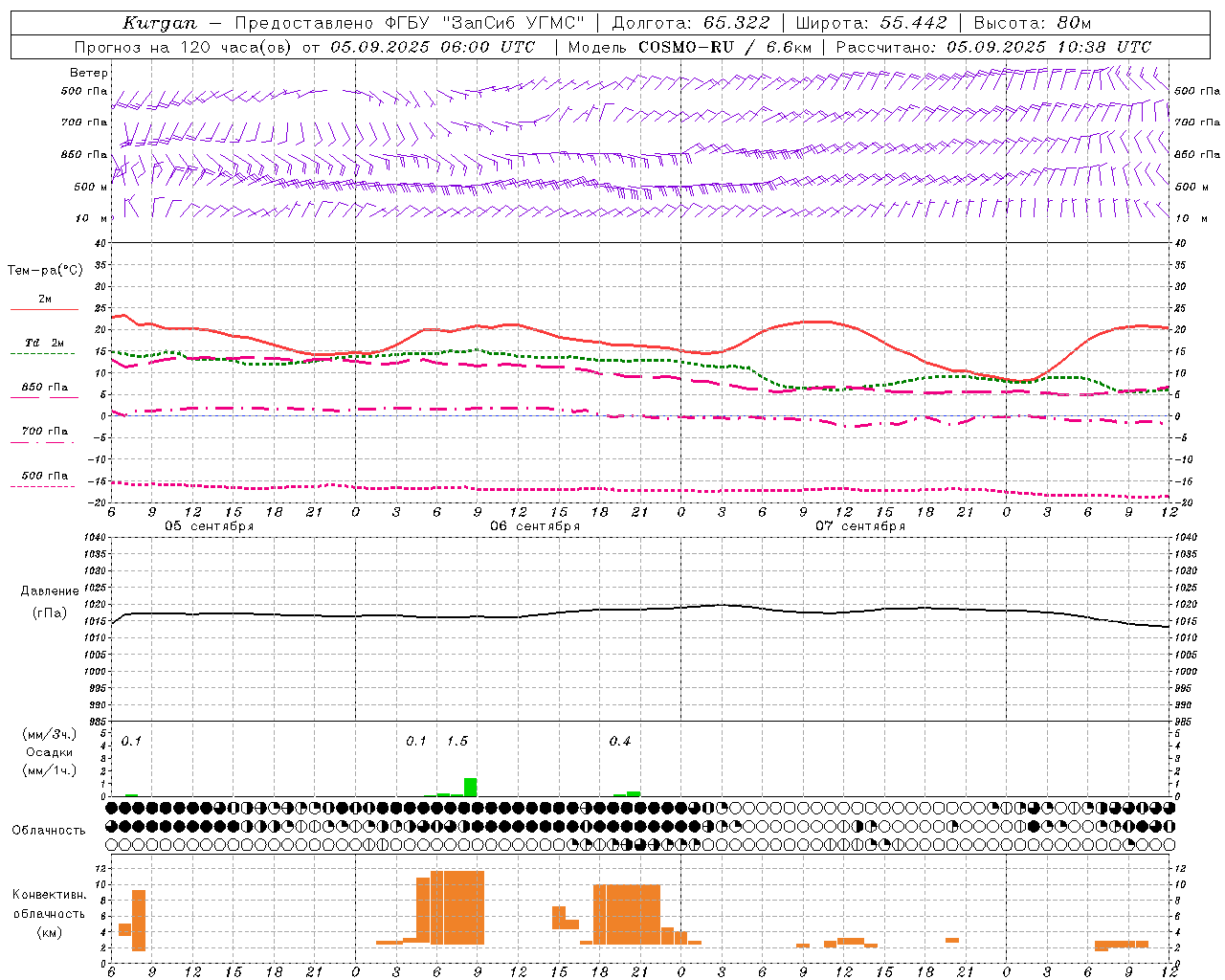Click the '850 гПа' temperature legend entry
The width and height of the screenshot is (1225, 980).
pyautogui.click(x=44, y=388)
